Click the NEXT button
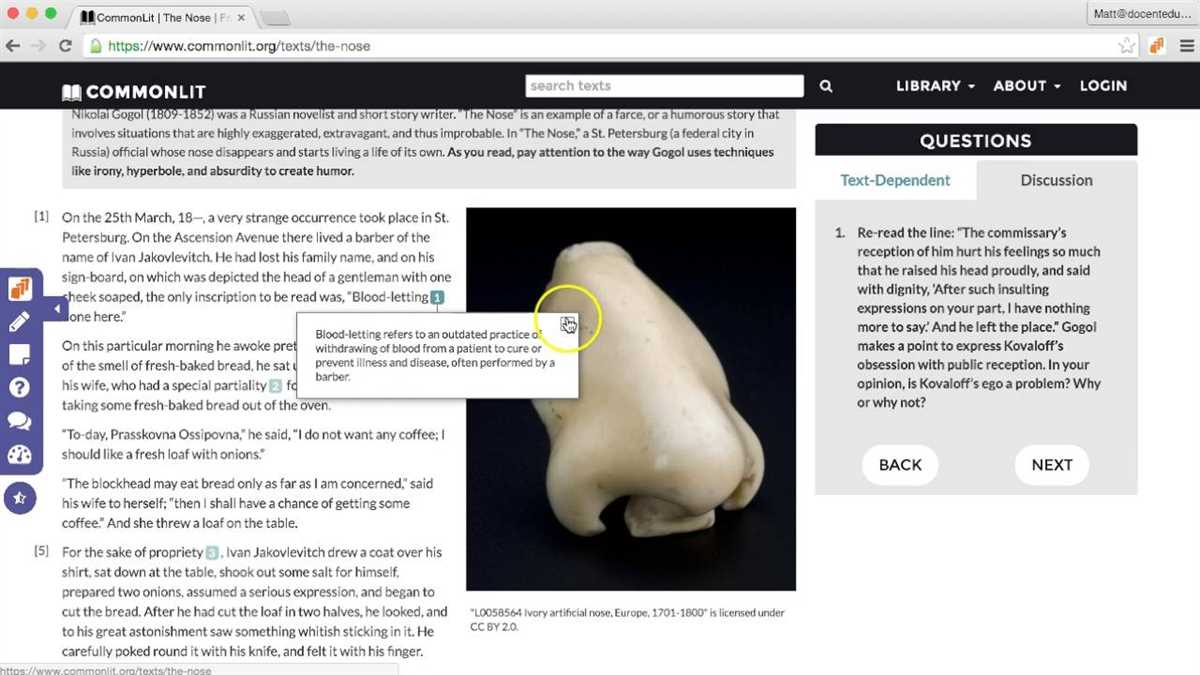 pos(1052,465)
